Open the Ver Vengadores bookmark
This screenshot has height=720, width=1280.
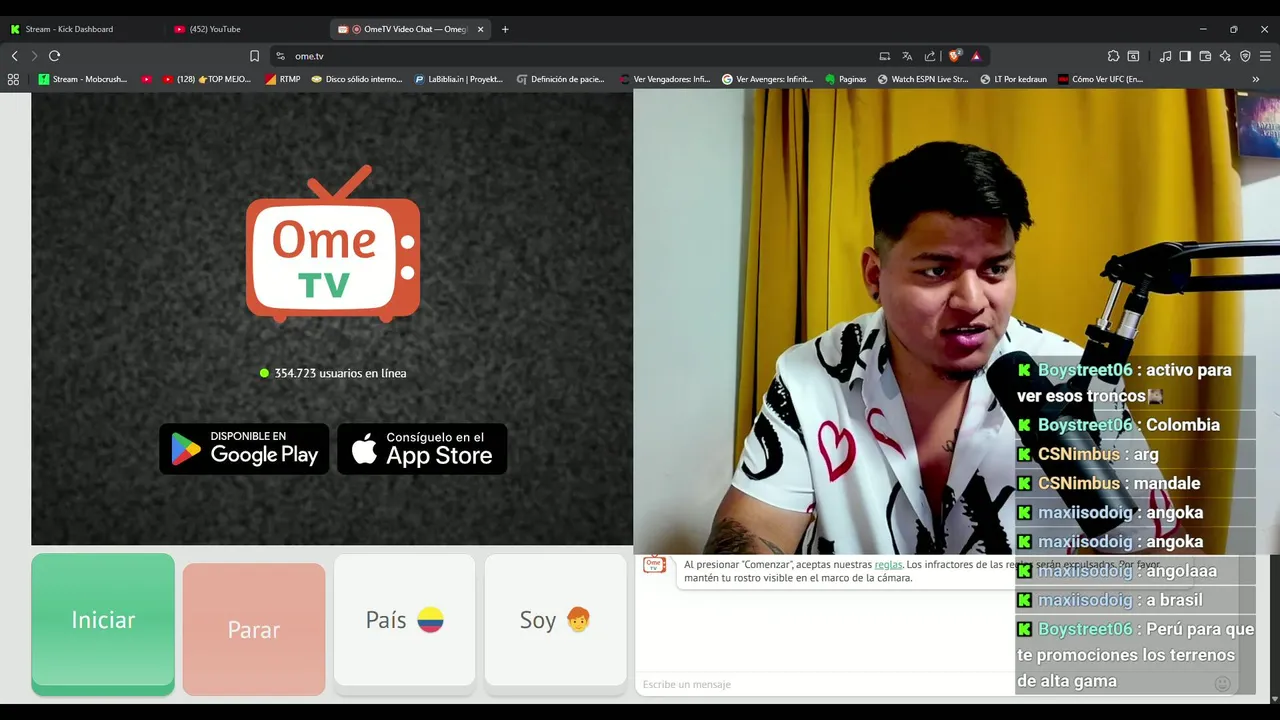(665, 79)
